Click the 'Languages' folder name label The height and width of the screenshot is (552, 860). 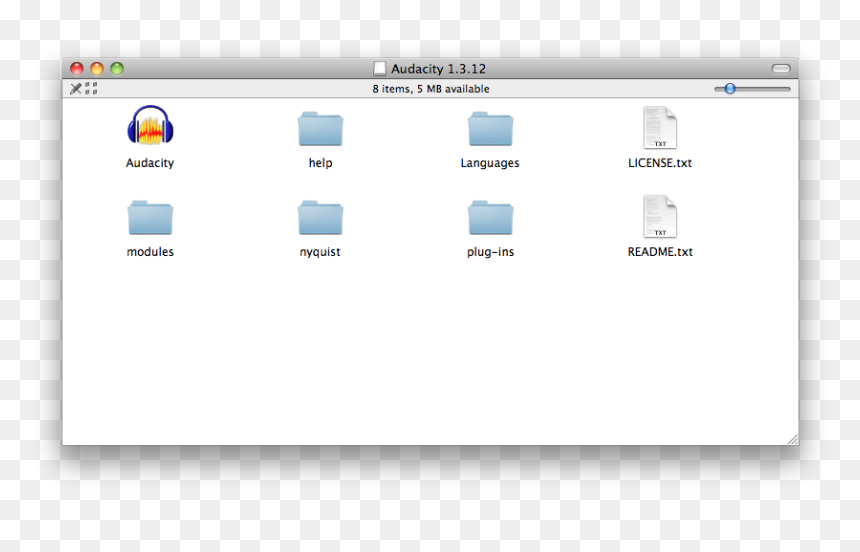point(490,163)
